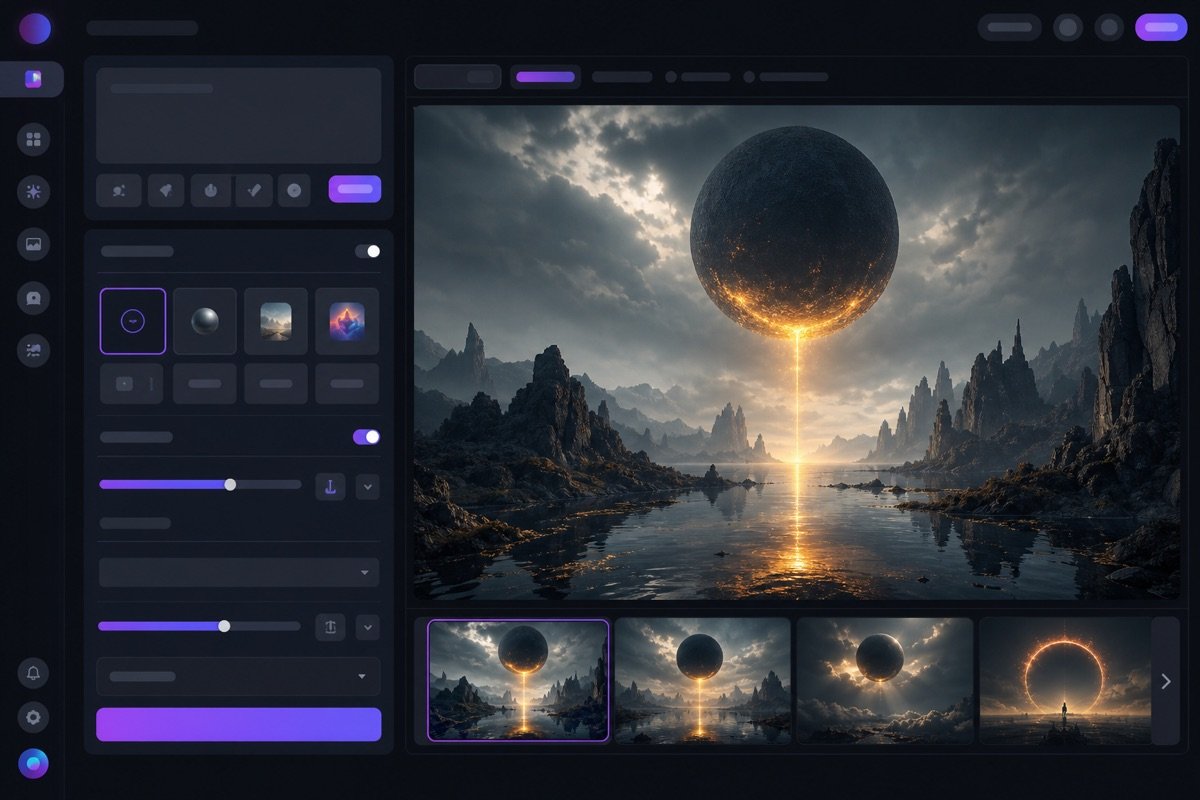Expand the chevron beside the upload-arrow icon
This screenshot has height=800, width=1200.
368,627
